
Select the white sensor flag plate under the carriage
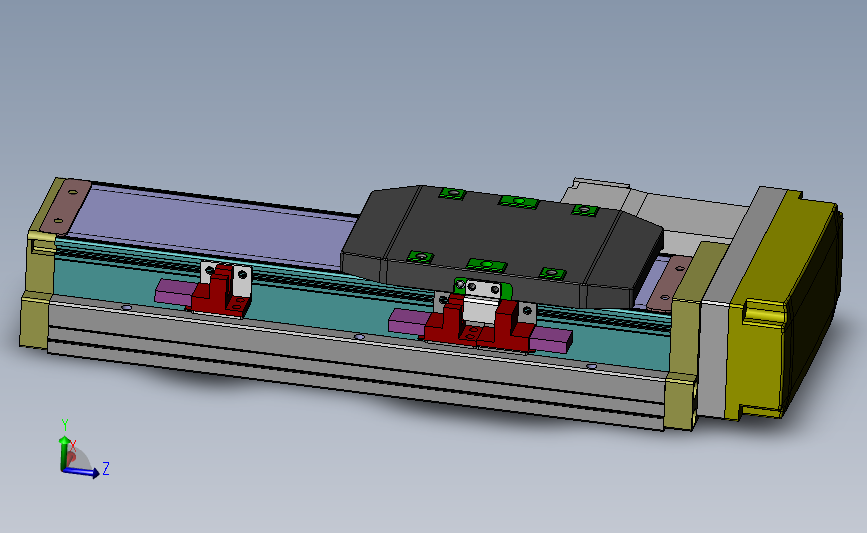coord(480,301)
